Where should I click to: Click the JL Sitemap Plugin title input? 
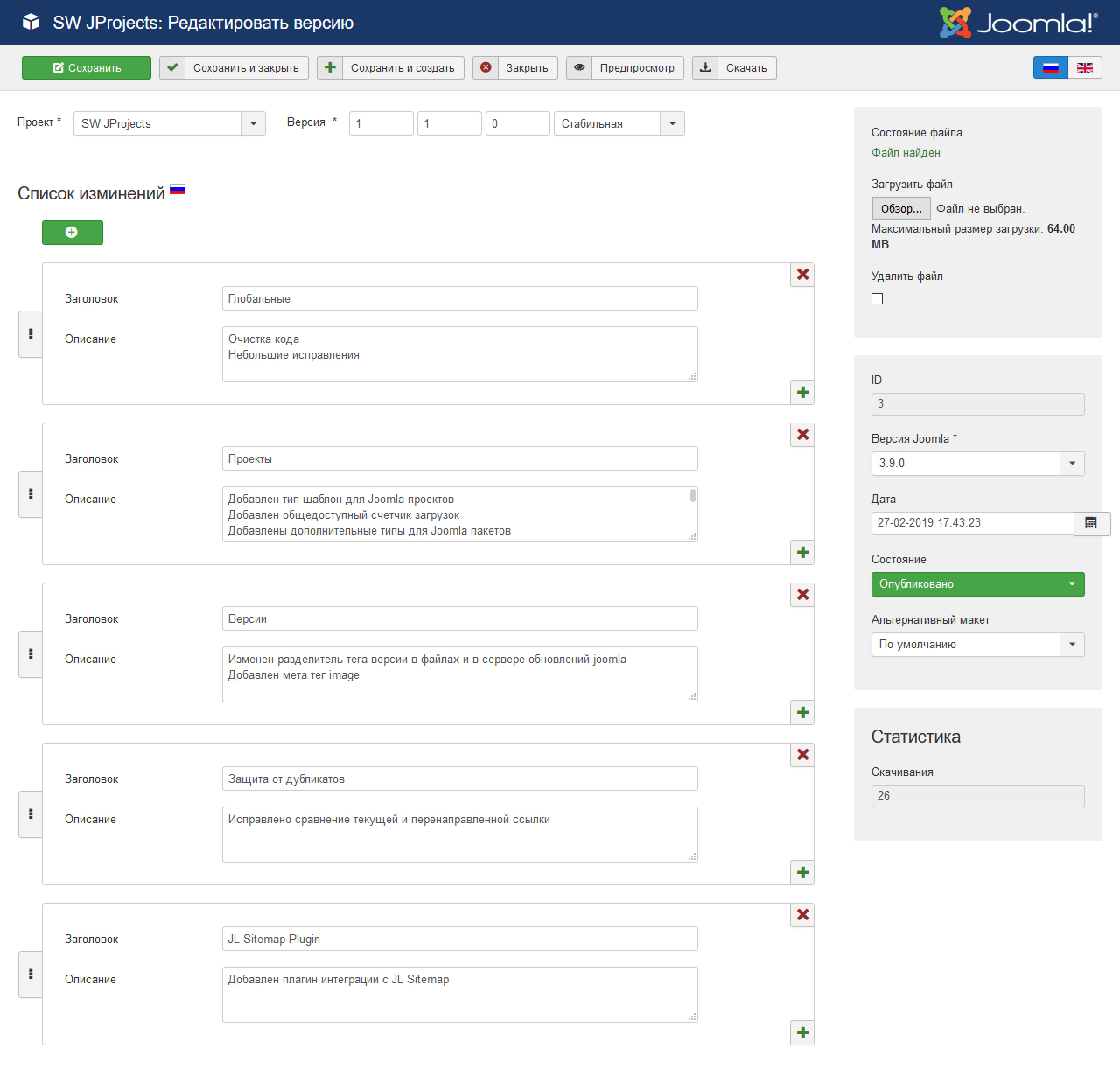click(x=460, y=939)
